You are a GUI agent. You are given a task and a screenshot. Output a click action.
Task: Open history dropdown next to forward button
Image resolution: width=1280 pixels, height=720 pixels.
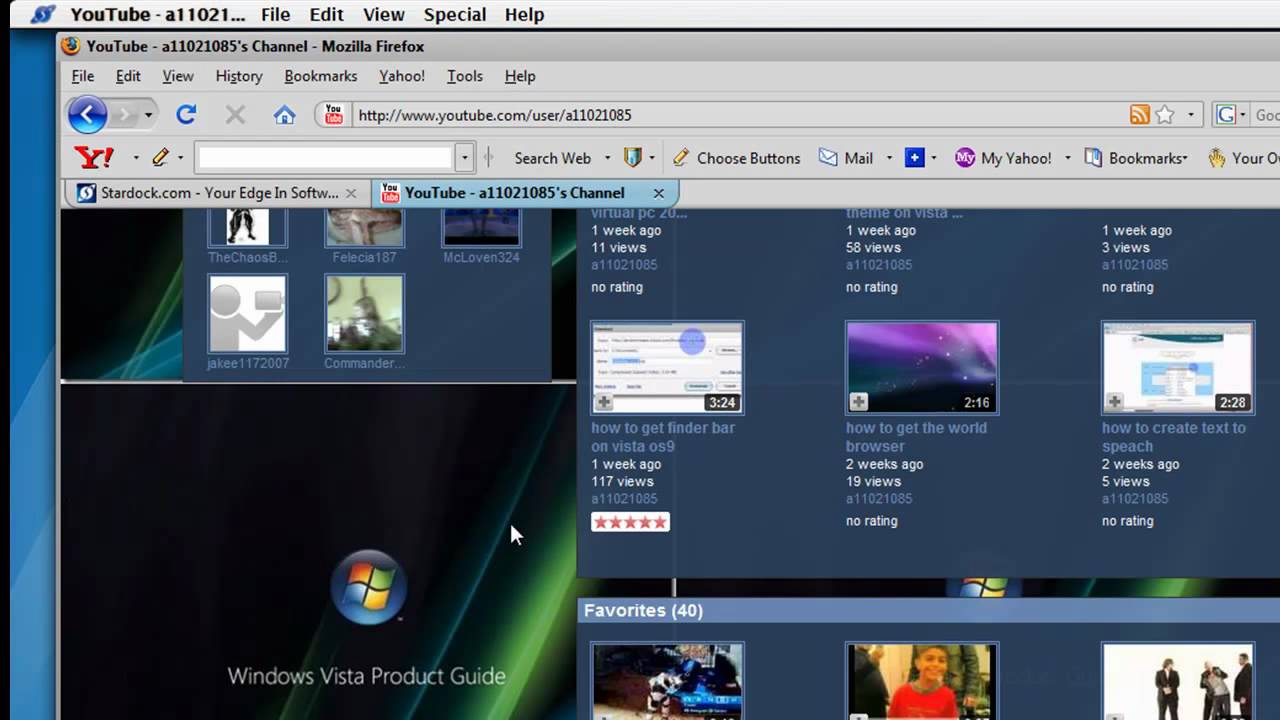(x=148, y=115)
